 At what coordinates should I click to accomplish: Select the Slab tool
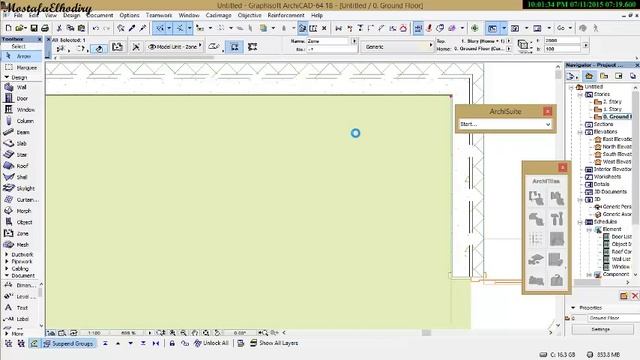point(21,143)
